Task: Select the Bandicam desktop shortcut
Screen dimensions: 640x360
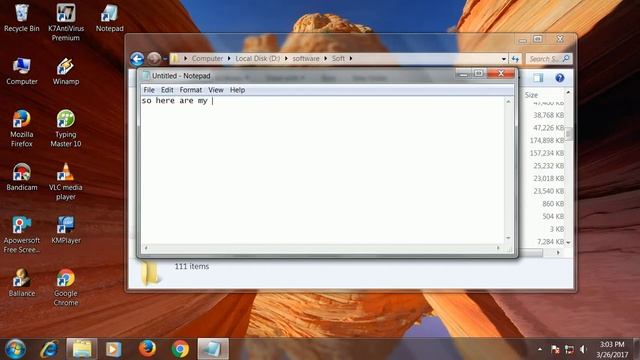Action: (x=22, y=177)
